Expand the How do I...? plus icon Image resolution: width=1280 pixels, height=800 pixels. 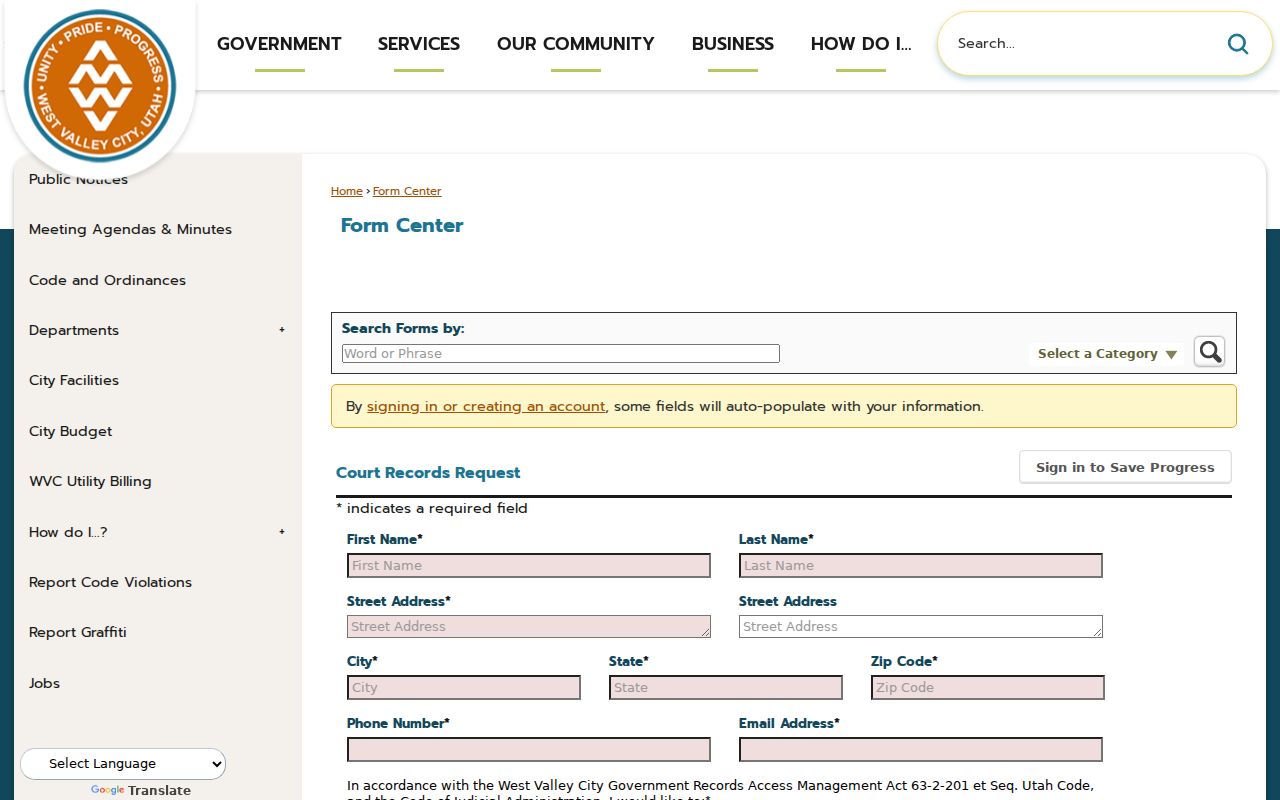click(x=282, y=532)
